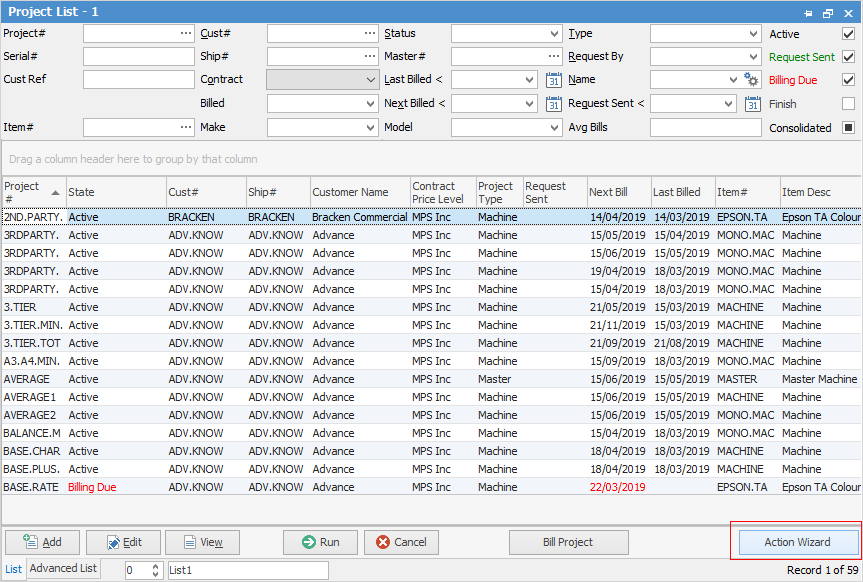The width and height of the screenshot is (863, 582).
Task: Click the Cust# lookup ellipsis button
Action: pyautogui.click(x=370, y=34)
